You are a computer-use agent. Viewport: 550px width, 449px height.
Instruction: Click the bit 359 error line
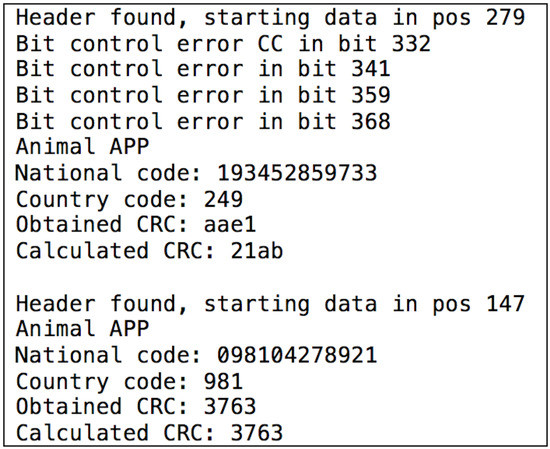tap(203, 95)
